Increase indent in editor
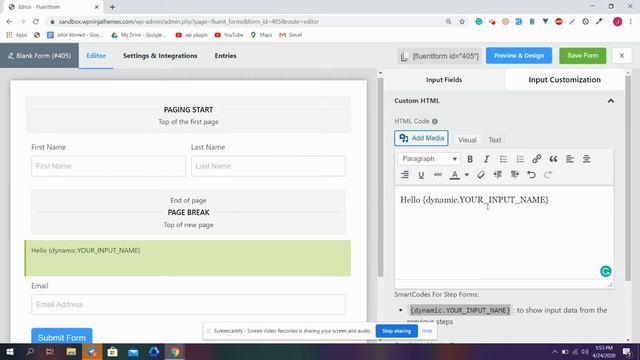This screenshot has height=360, width=640. [x=514, y=175]
